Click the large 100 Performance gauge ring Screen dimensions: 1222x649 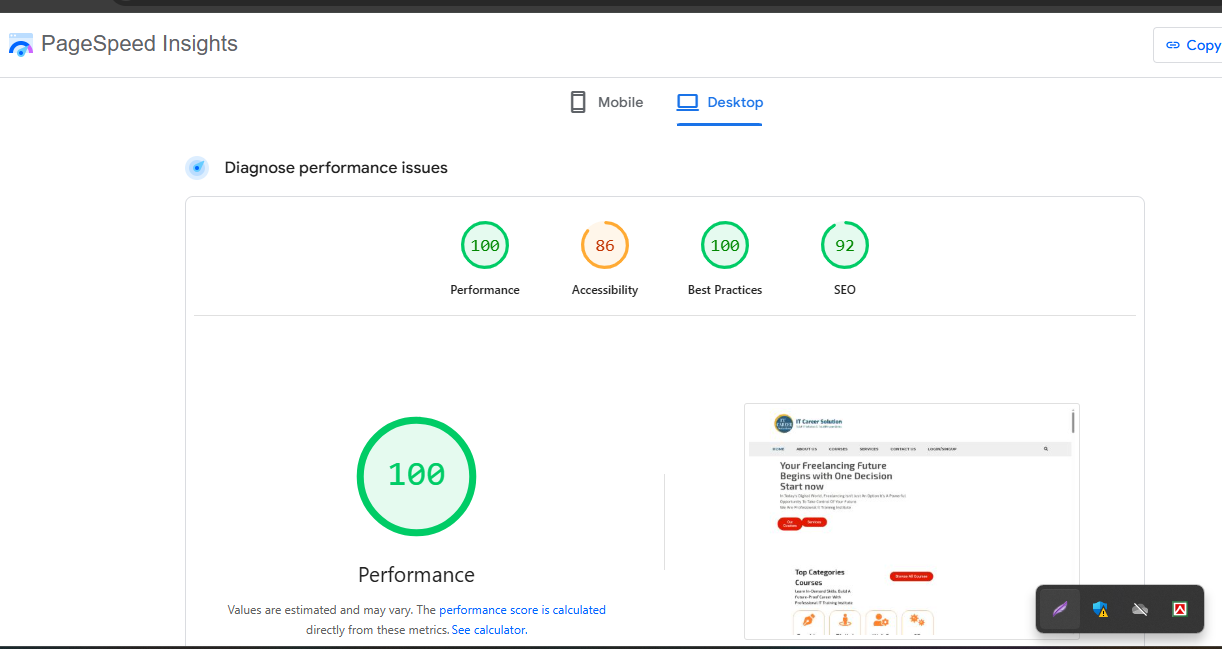(416, 476)
